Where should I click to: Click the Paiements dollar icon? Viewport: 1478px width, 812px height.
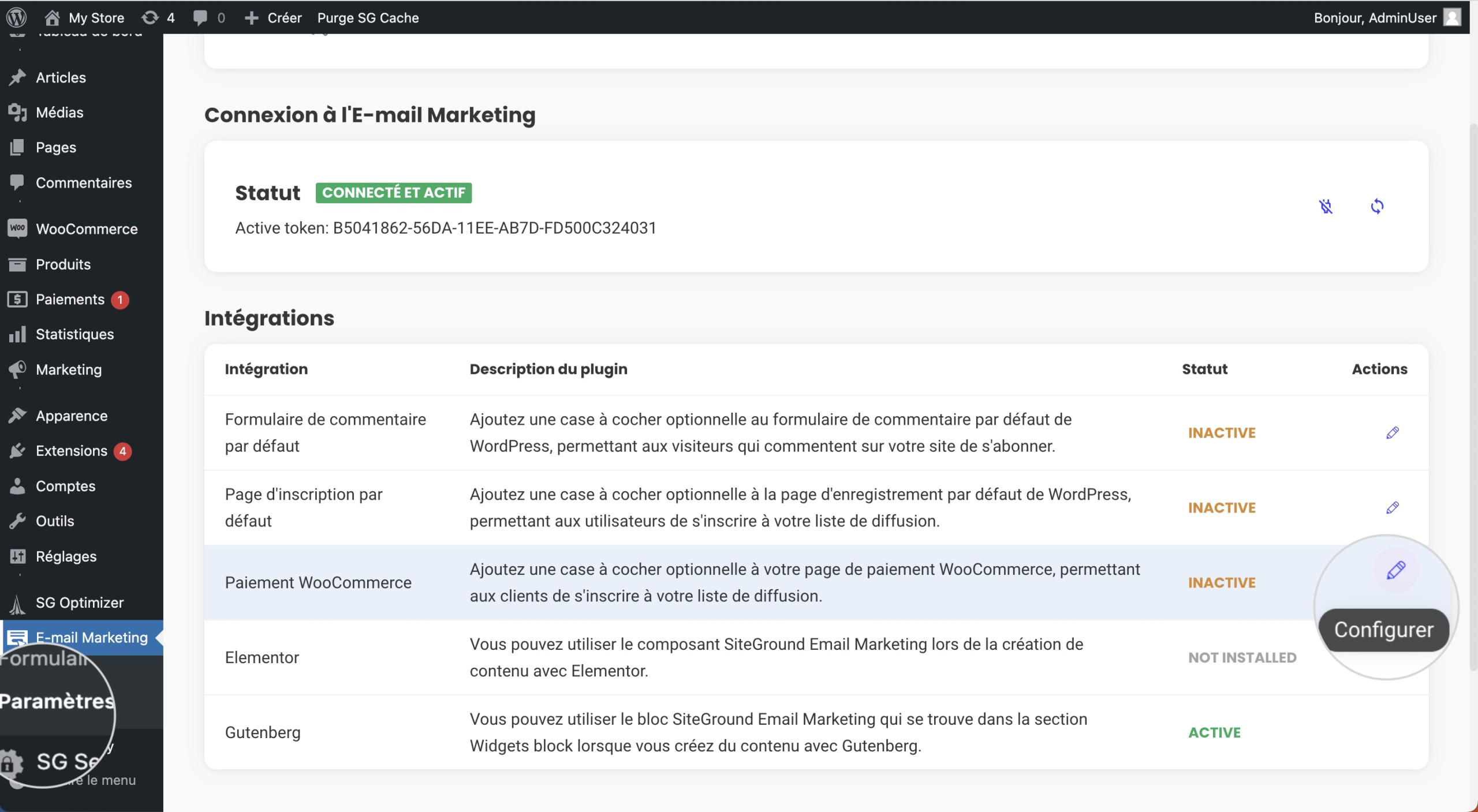tap(17, 300)
